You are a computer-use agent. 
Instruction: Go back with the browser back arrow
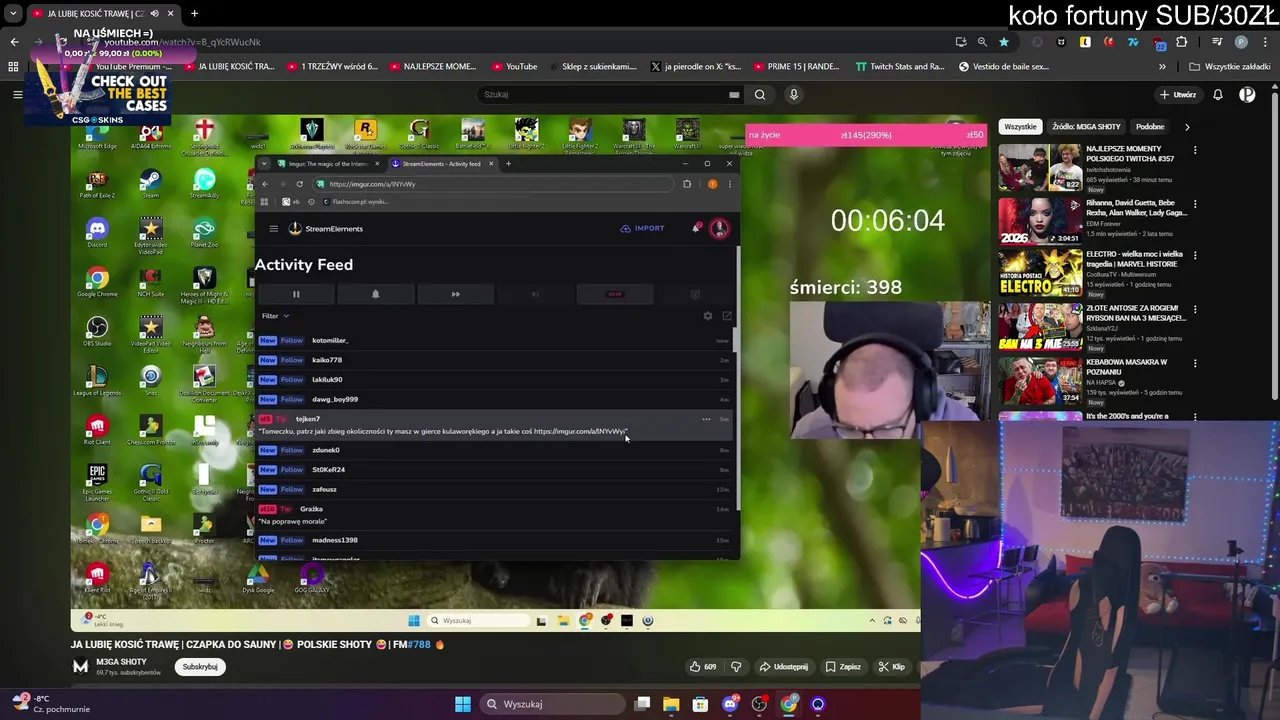coord(14,42)
